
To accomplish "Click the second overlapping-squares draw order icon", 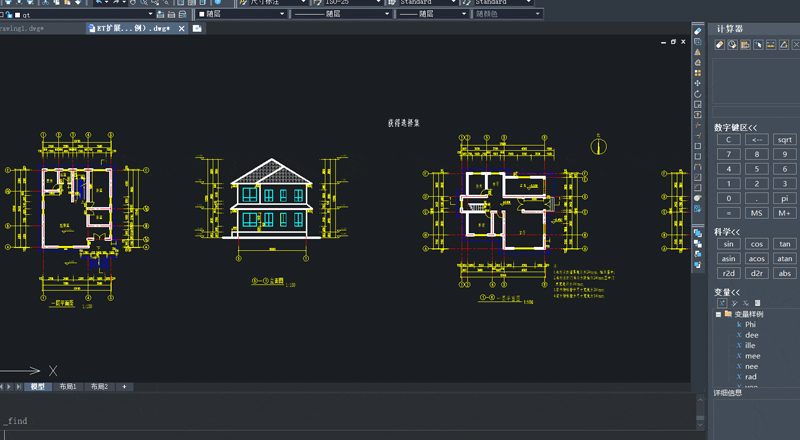I will (x=697, y=244).
